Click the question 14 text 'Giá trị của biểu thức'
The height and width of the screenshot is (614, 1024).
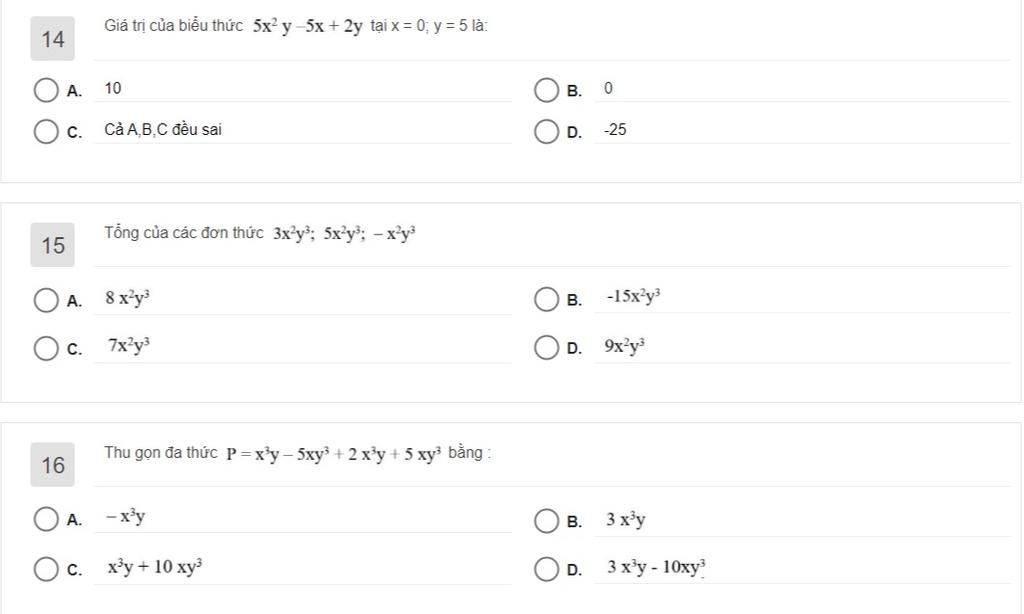(173, 26)
